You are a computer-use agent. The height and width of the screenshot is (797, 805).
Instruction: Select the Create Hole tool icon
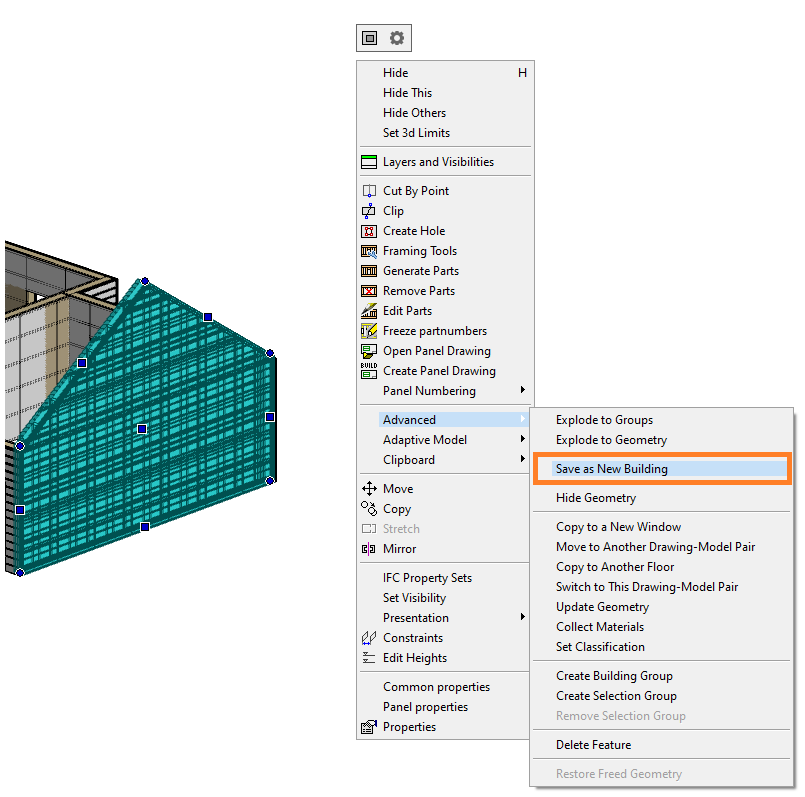point(368,231)
